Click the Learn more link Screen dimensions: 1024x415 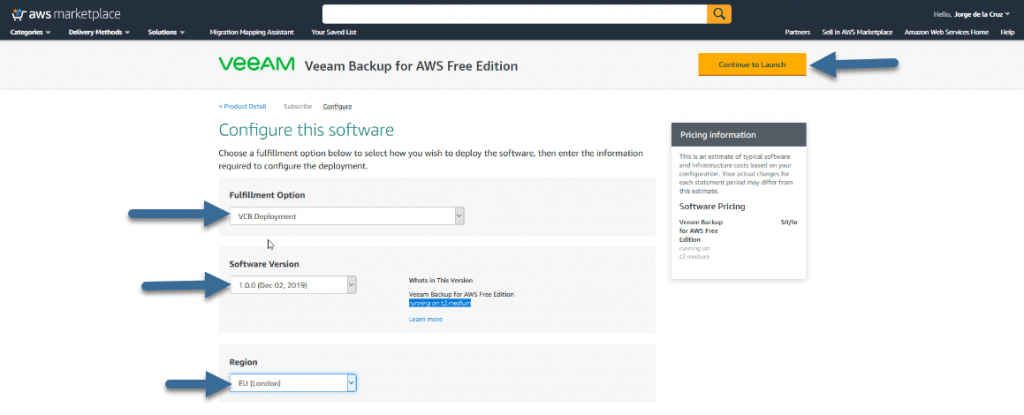(x=426, y=320)
